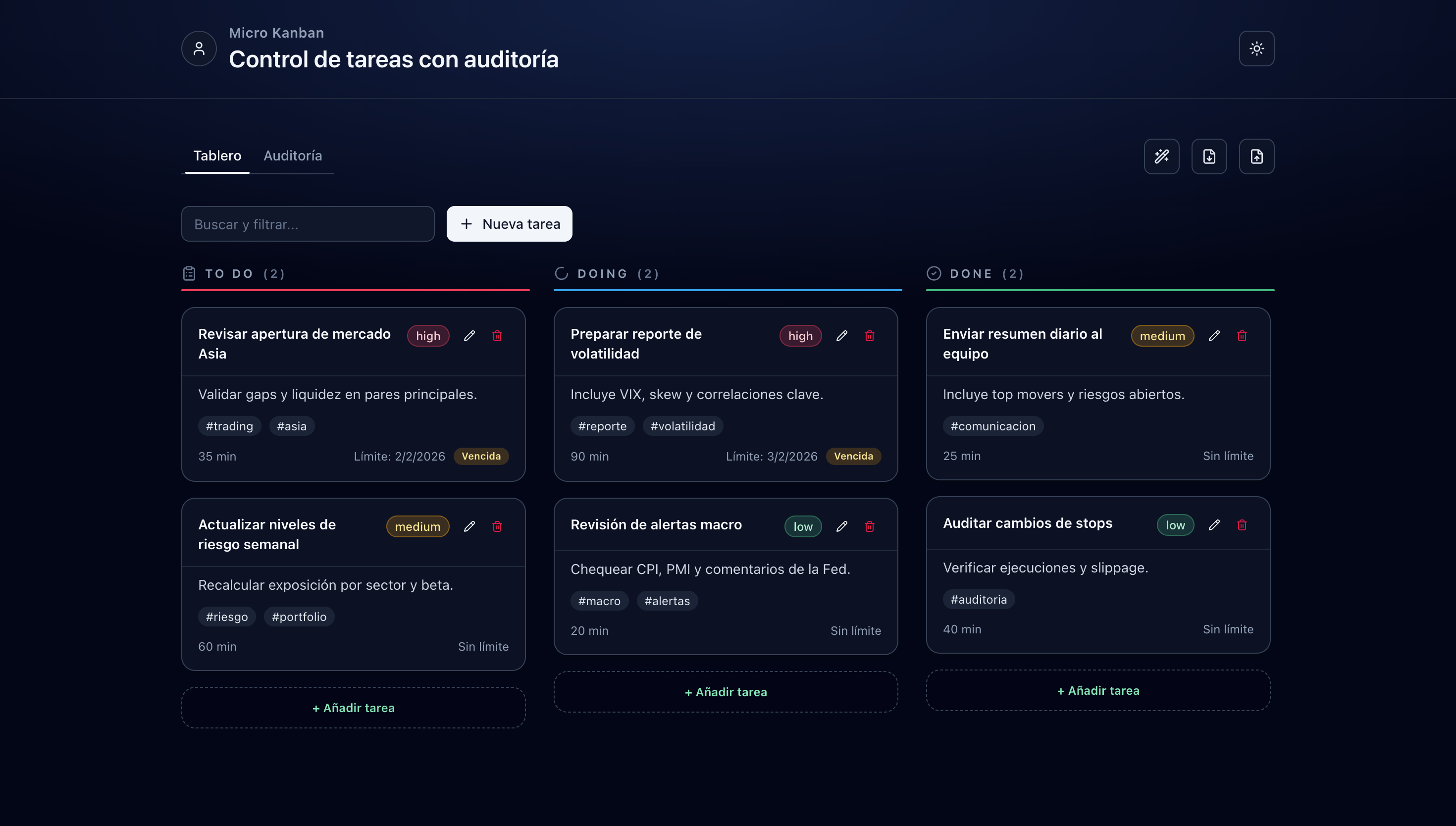The height and width of the screenshot is (826, 1456).
Task: Click the user profile avatar icon
Action: click(199, 49)
